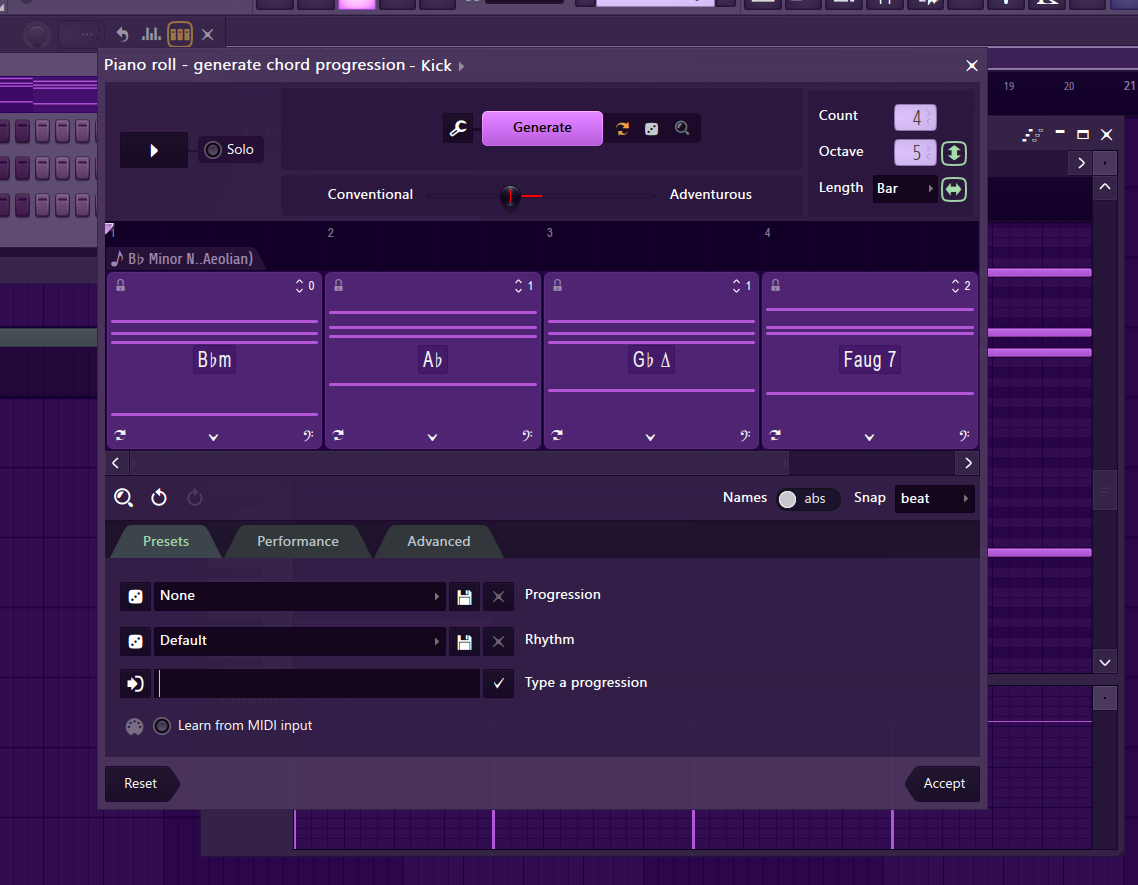Open the Length Bar dropdown
This screenshot has height=885, width=1138.
904,189
